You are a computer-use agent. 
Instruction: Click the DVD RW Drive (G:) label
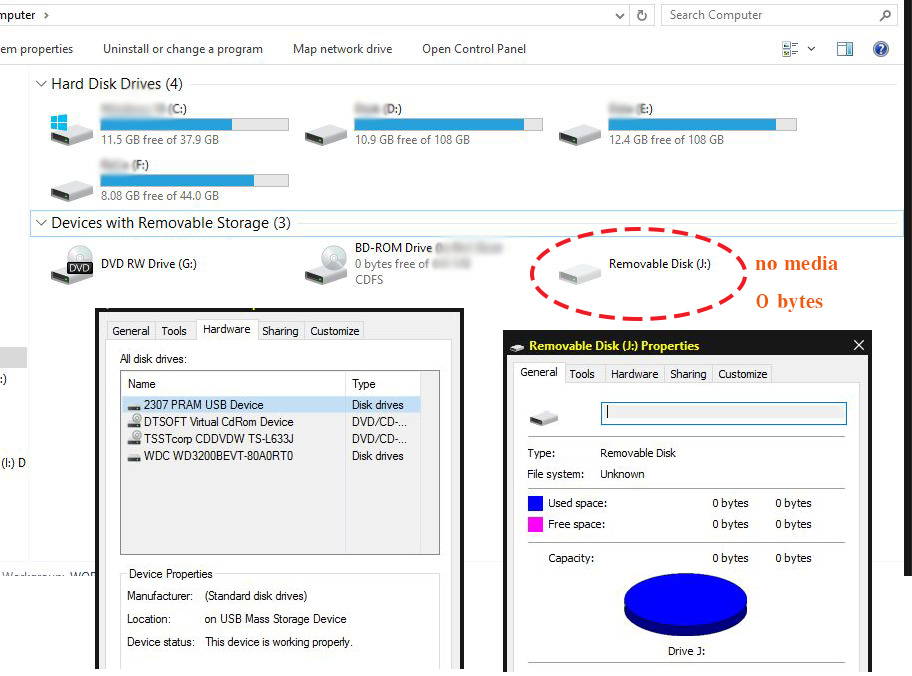pyautogui.click(x=149, y=264)
